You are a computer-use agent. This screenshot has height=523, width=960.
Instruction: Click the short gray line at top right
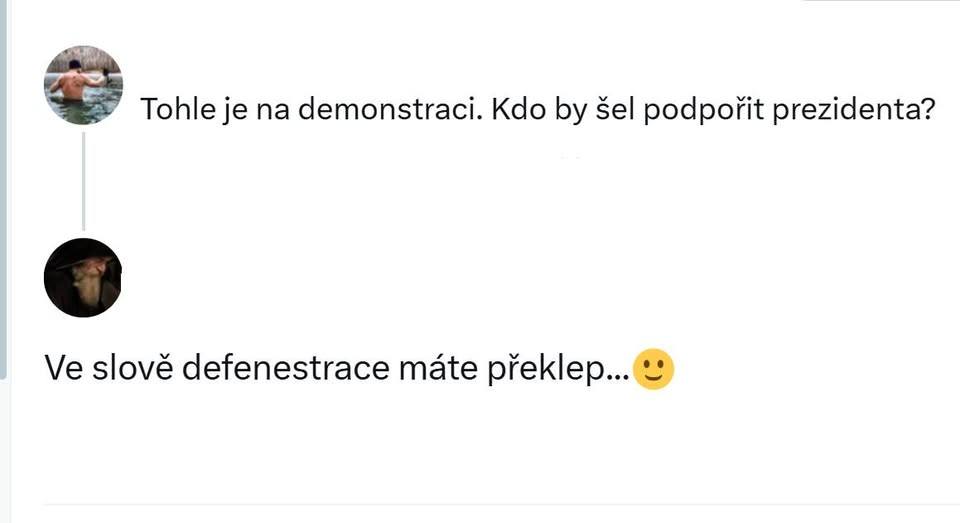point(880,1)
